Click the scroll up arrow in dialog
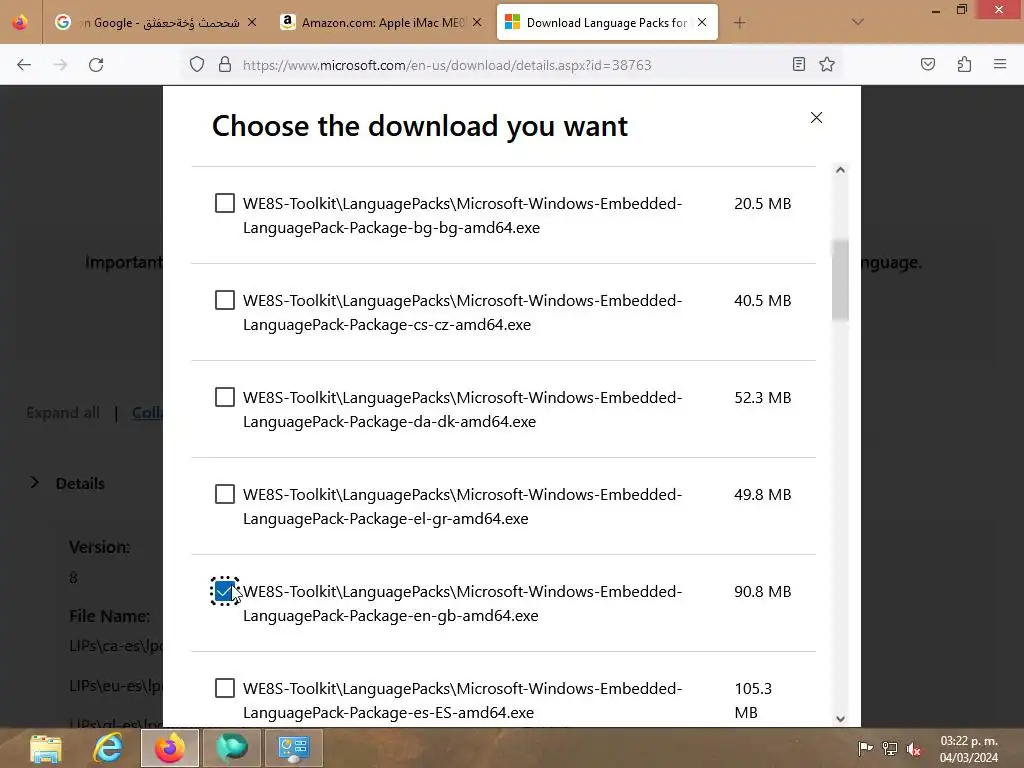The width and height of the screenshot is (1024, 768). point(840,170)
